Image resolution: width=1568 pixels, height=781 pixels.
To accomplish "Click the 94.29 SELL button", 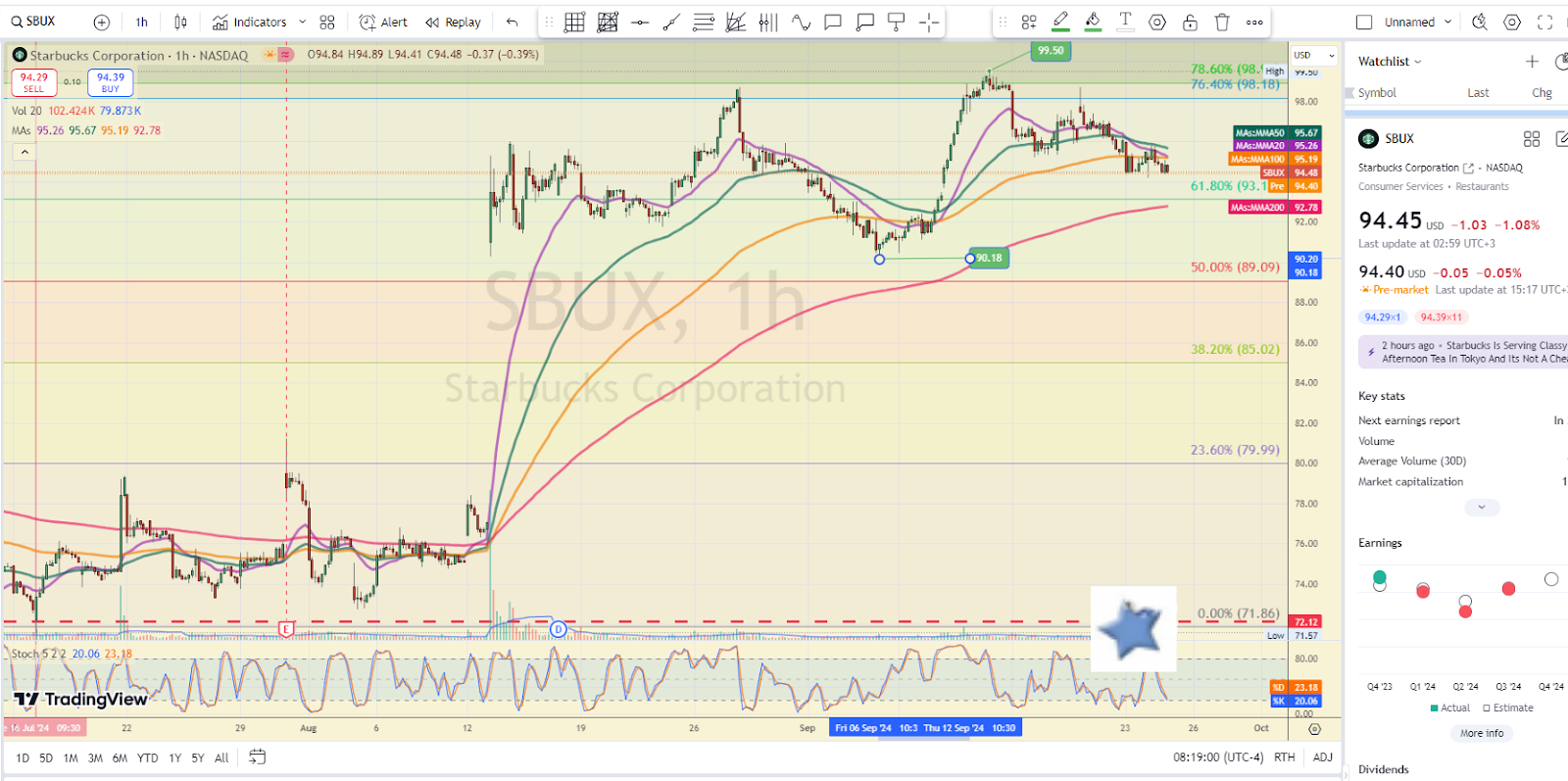I will (34, 83).
